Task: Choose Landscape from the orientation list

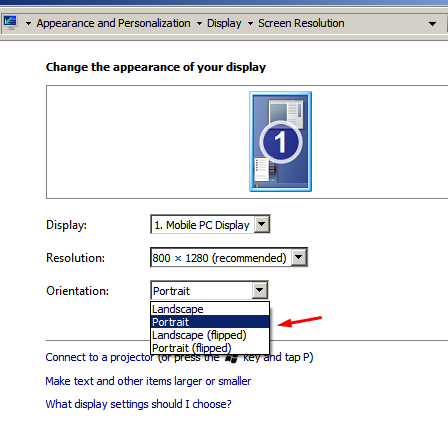Action: pyautogui.click(x=210, y=309)
